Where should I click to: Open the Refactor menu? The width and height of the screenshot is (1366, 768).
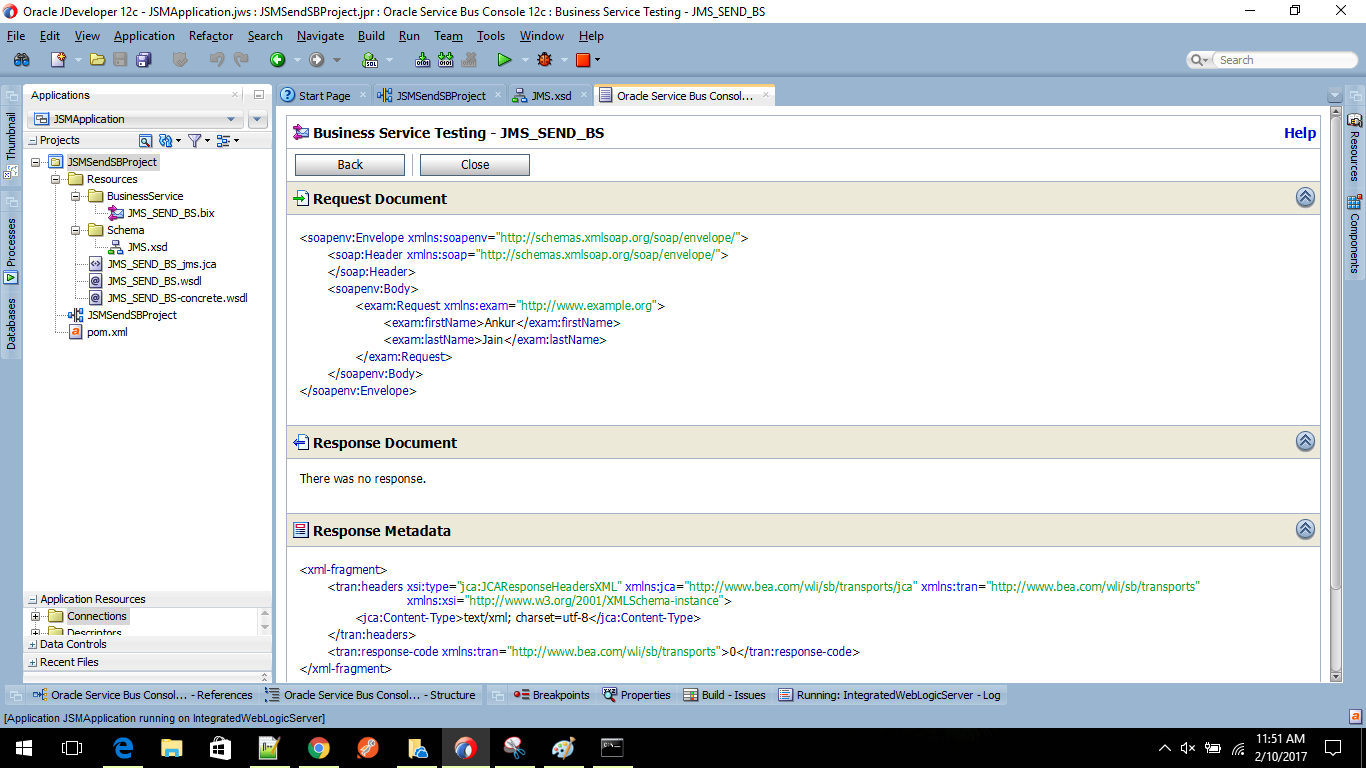[211, 36]
